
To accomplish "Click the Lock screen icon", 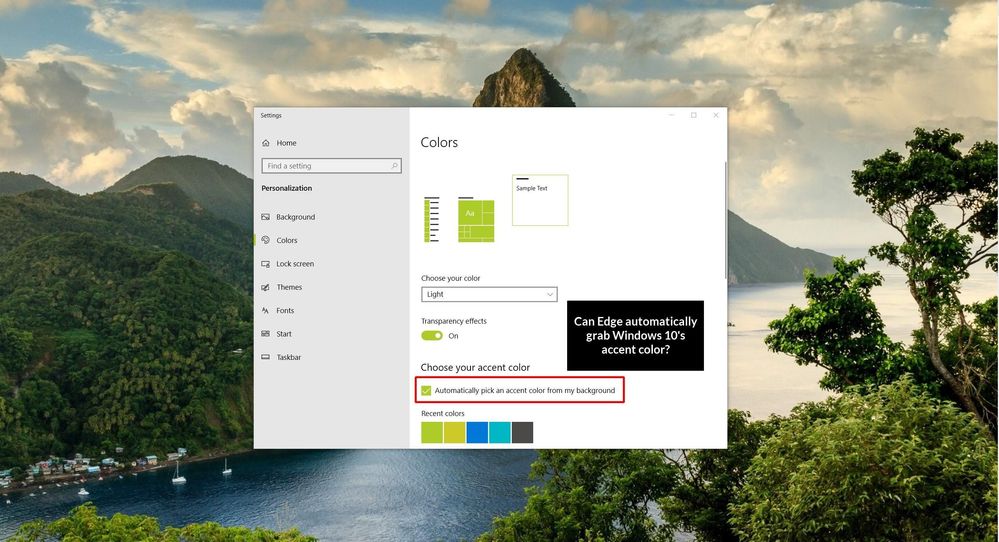I will point(266,264).
